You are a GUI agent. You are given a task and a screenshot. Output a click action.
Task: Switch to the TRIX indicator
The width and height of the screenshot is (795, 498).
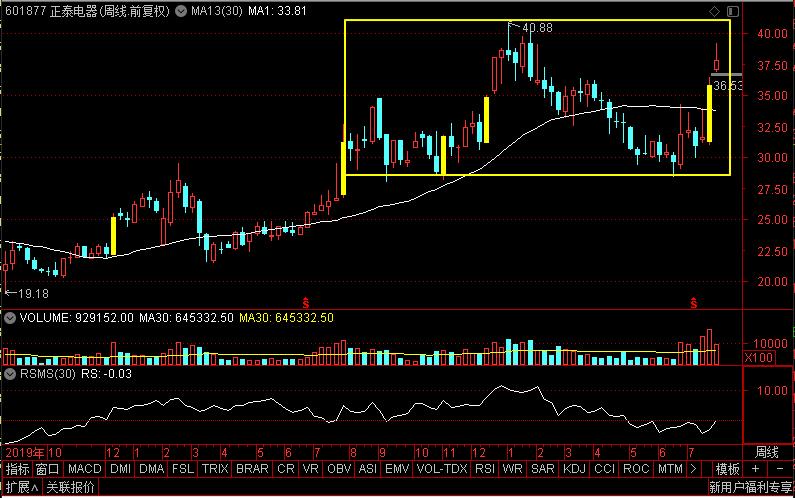[x=215, y=469]
